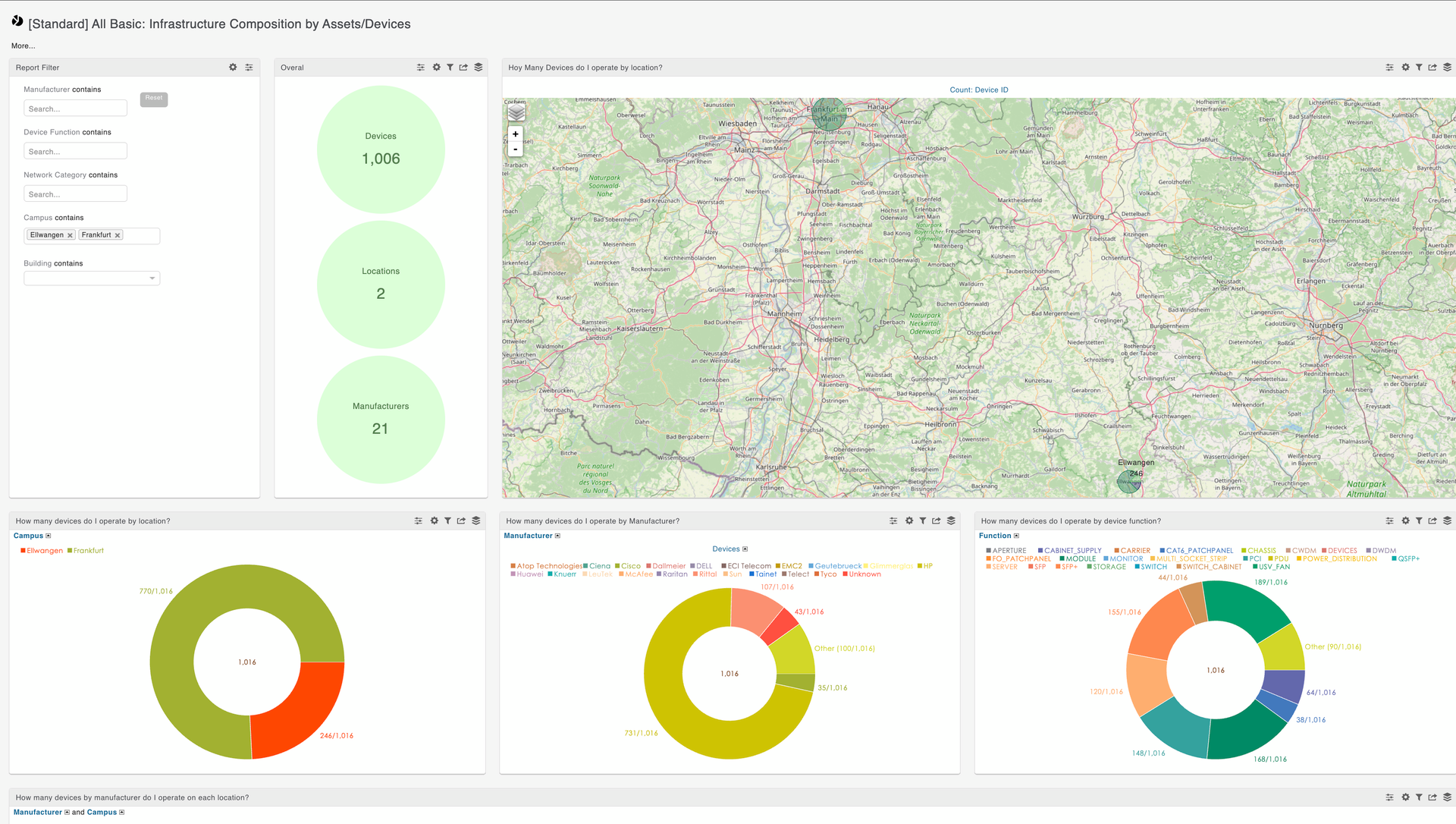Click the filter funnel icon in Overal panel
Viewport: 1456px width, 824px height.
pyautogui.click(x=450, y=68)
